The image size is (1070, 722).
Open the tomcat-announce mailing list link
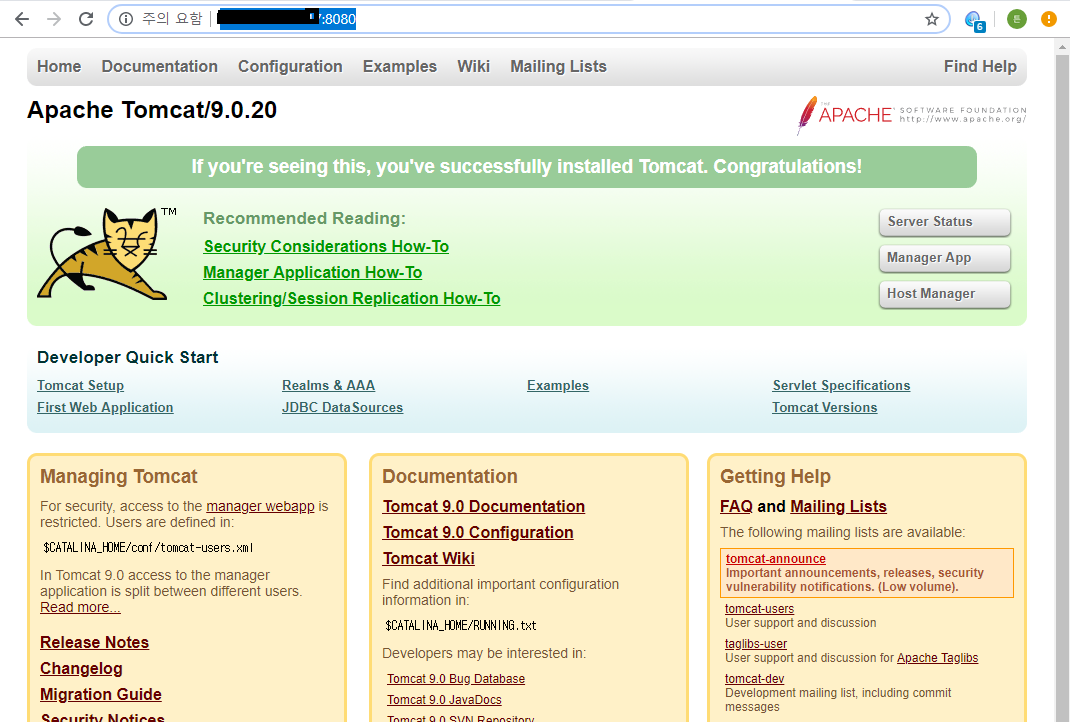[775, 559]
